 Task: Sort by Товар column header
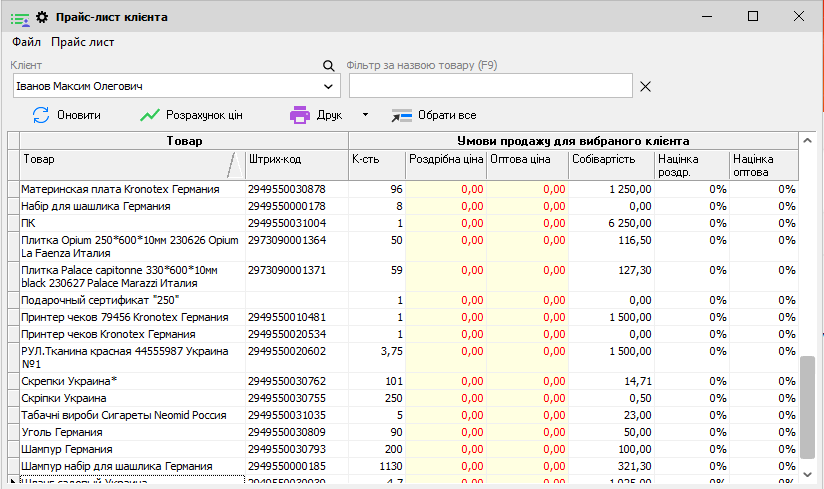(126, 164)
